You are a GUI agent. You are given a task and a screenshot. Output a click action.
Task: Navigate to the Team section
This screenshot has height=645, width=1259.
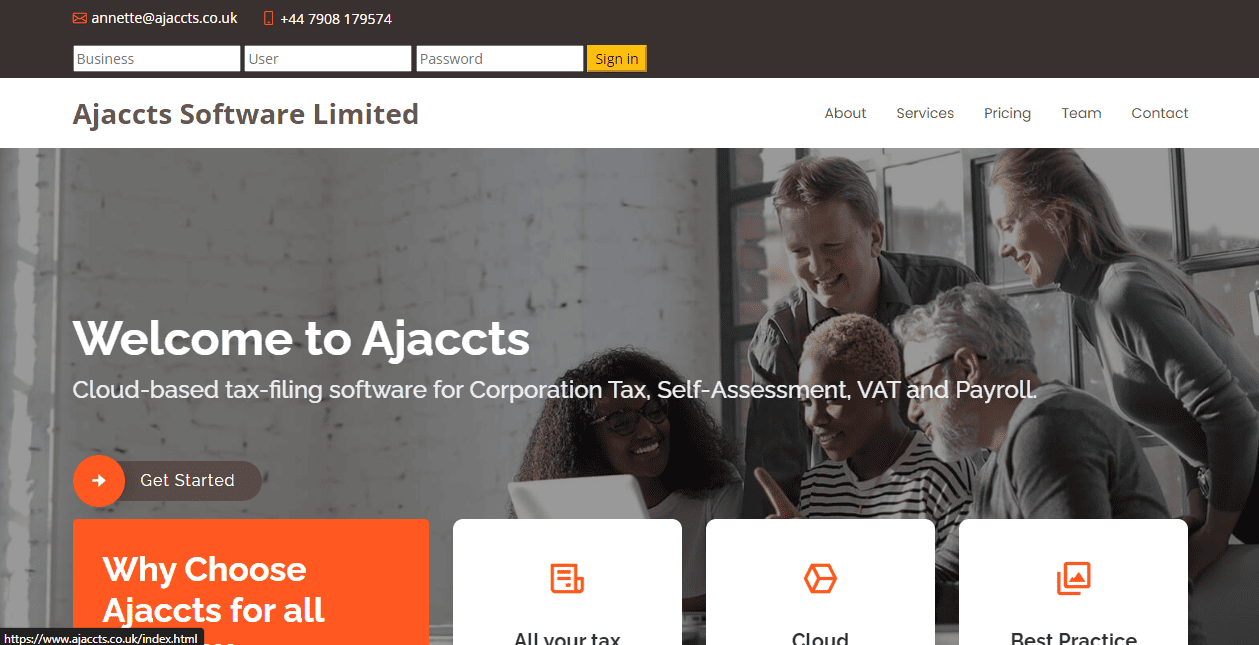pos(1081,113)
